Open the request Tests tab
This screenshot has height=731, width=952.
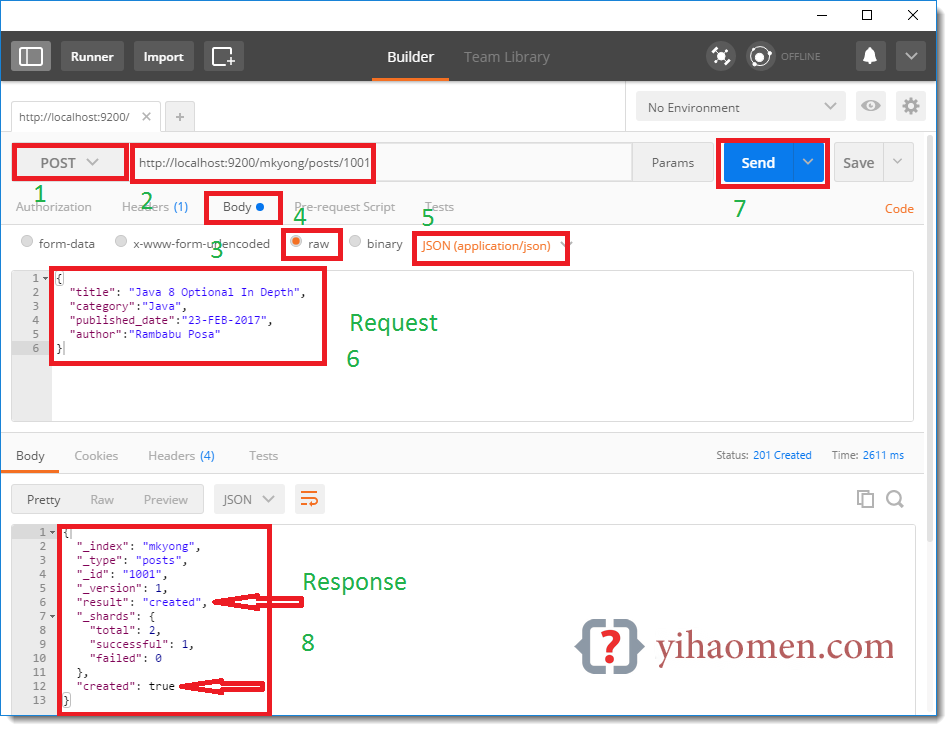click(440, 207)
